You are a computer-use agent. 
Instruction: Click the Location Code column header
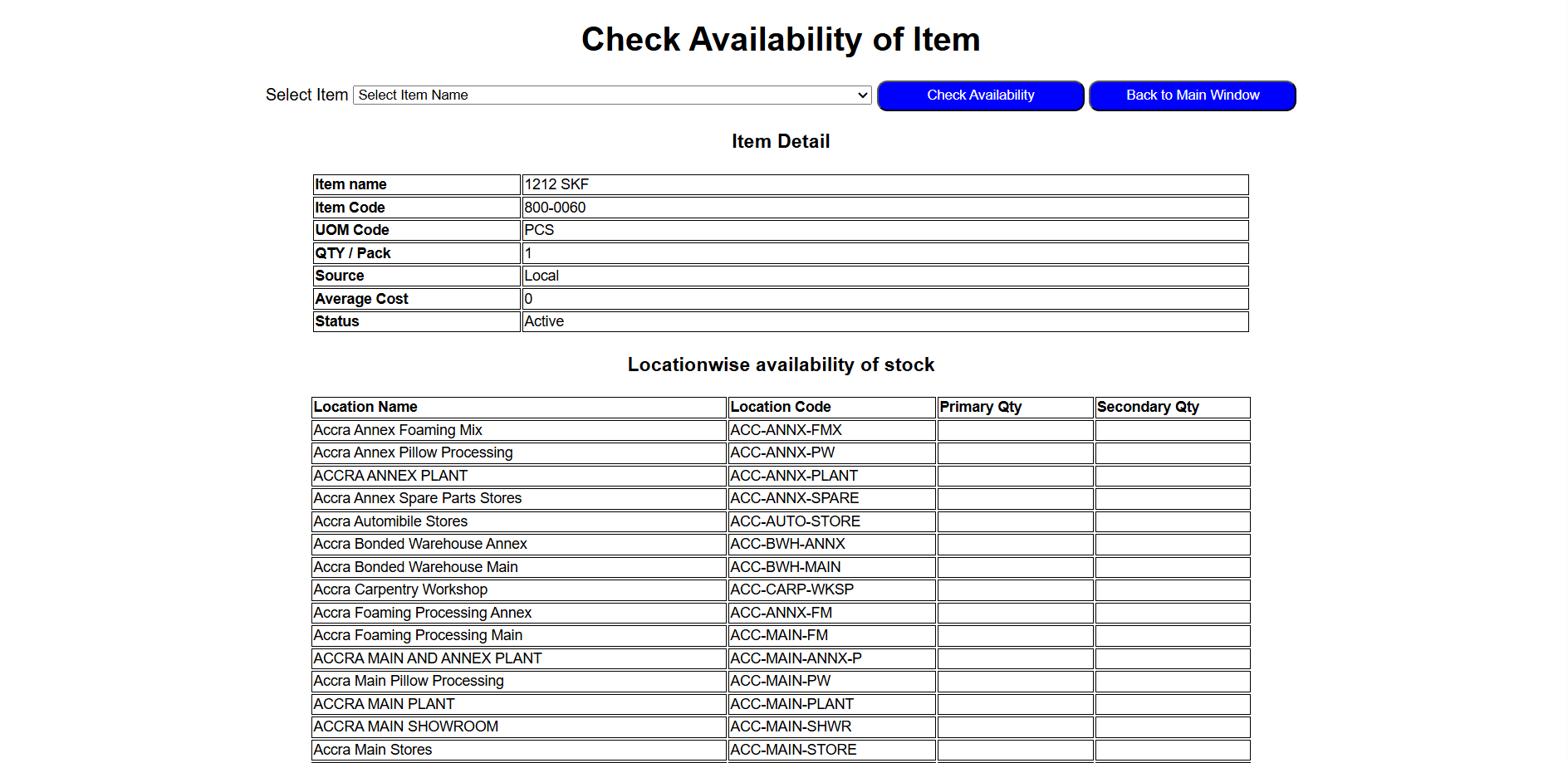[x=831, y=407]
